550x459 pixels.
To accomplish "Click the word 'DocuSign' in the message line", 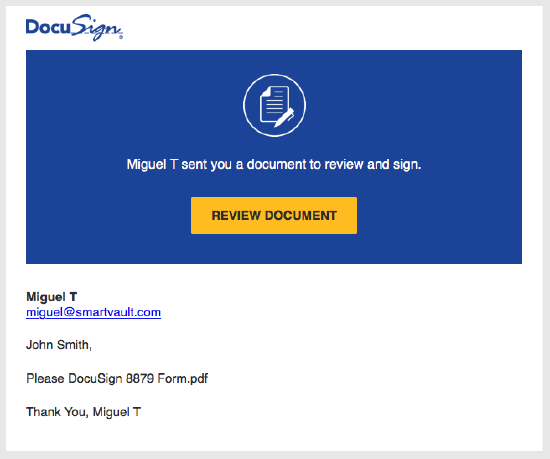I will pos(95,378).
